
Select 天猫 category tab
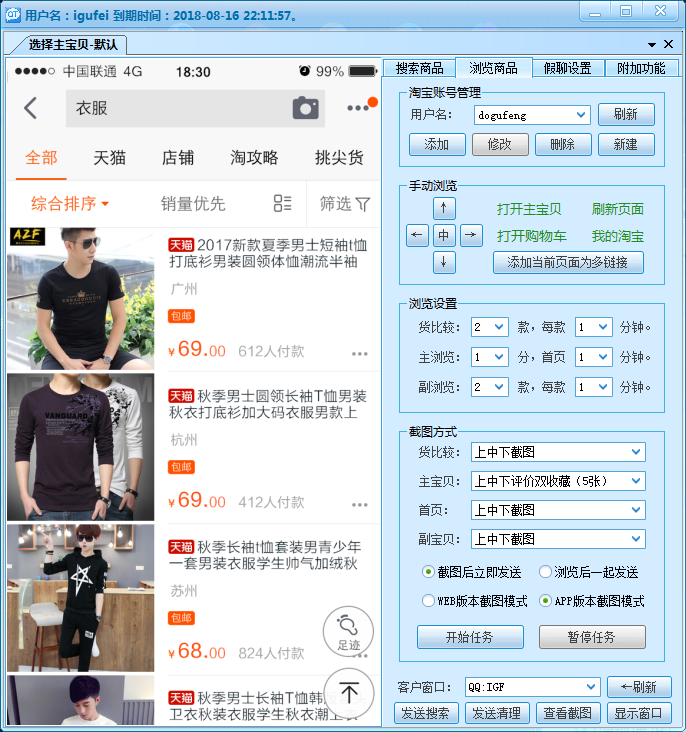pyautogui.click(x=110, y=158)
